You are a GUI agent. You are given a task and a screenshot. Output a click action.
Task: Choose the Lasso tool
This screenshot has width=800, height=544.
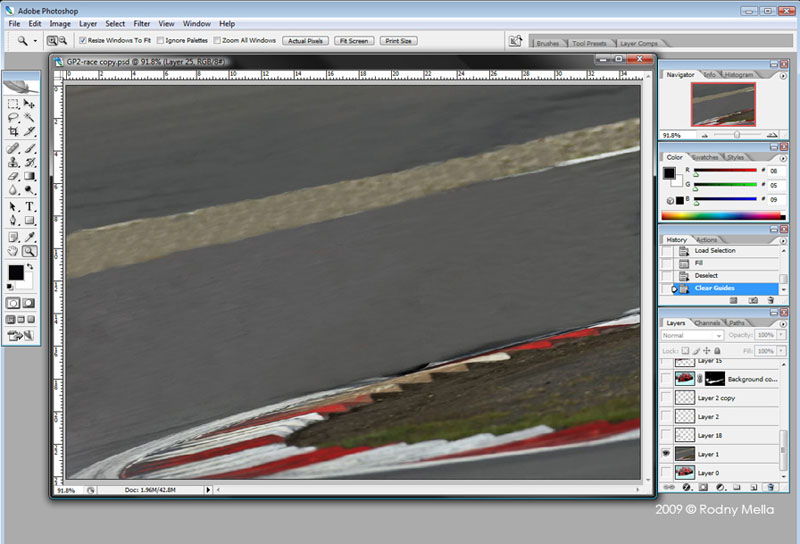tap(13, 117)
